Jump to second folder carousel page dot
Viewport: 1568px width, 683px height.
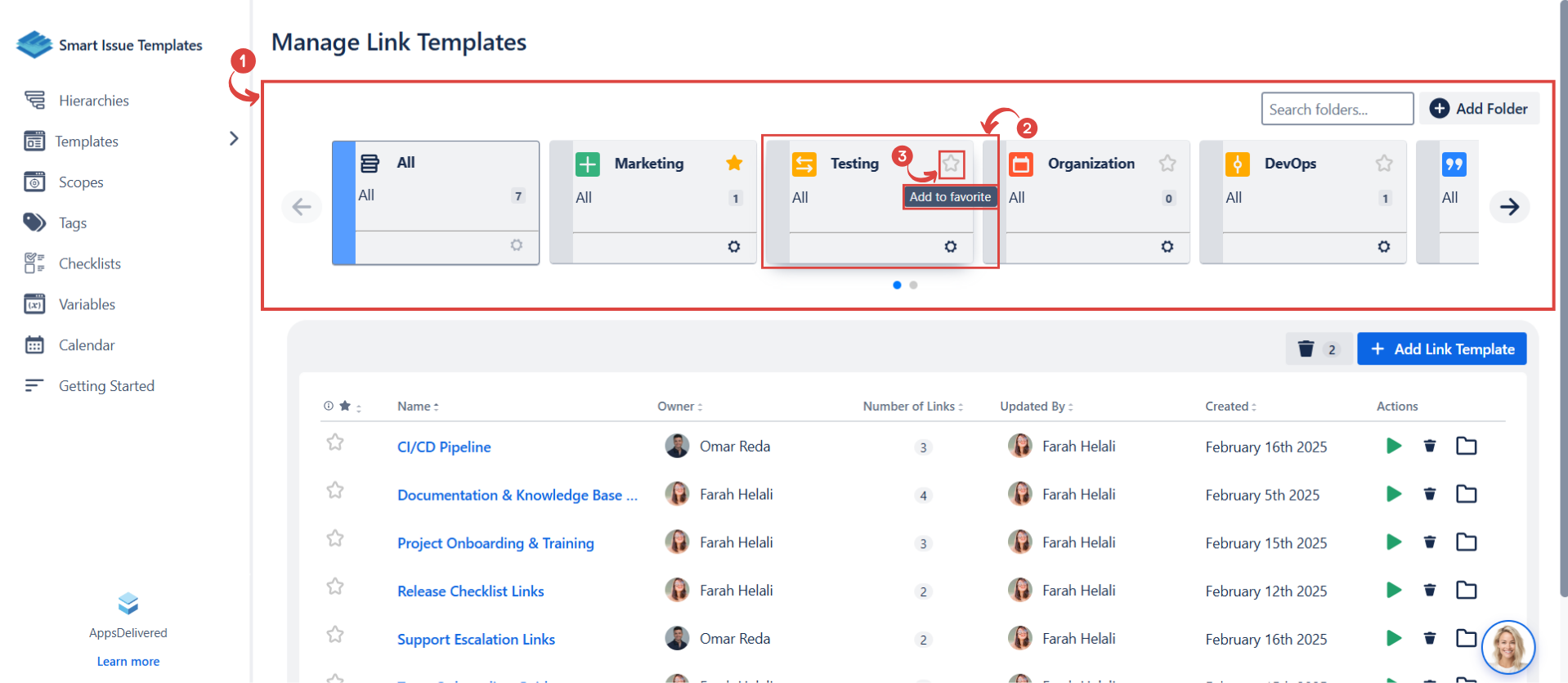913,285
